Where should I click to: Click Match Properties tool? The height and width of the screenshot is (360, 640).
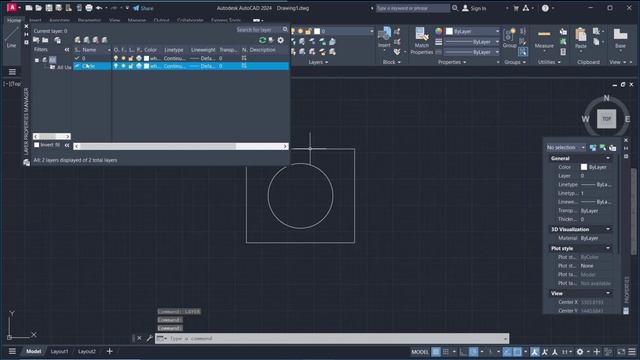[x=422, y=41]
